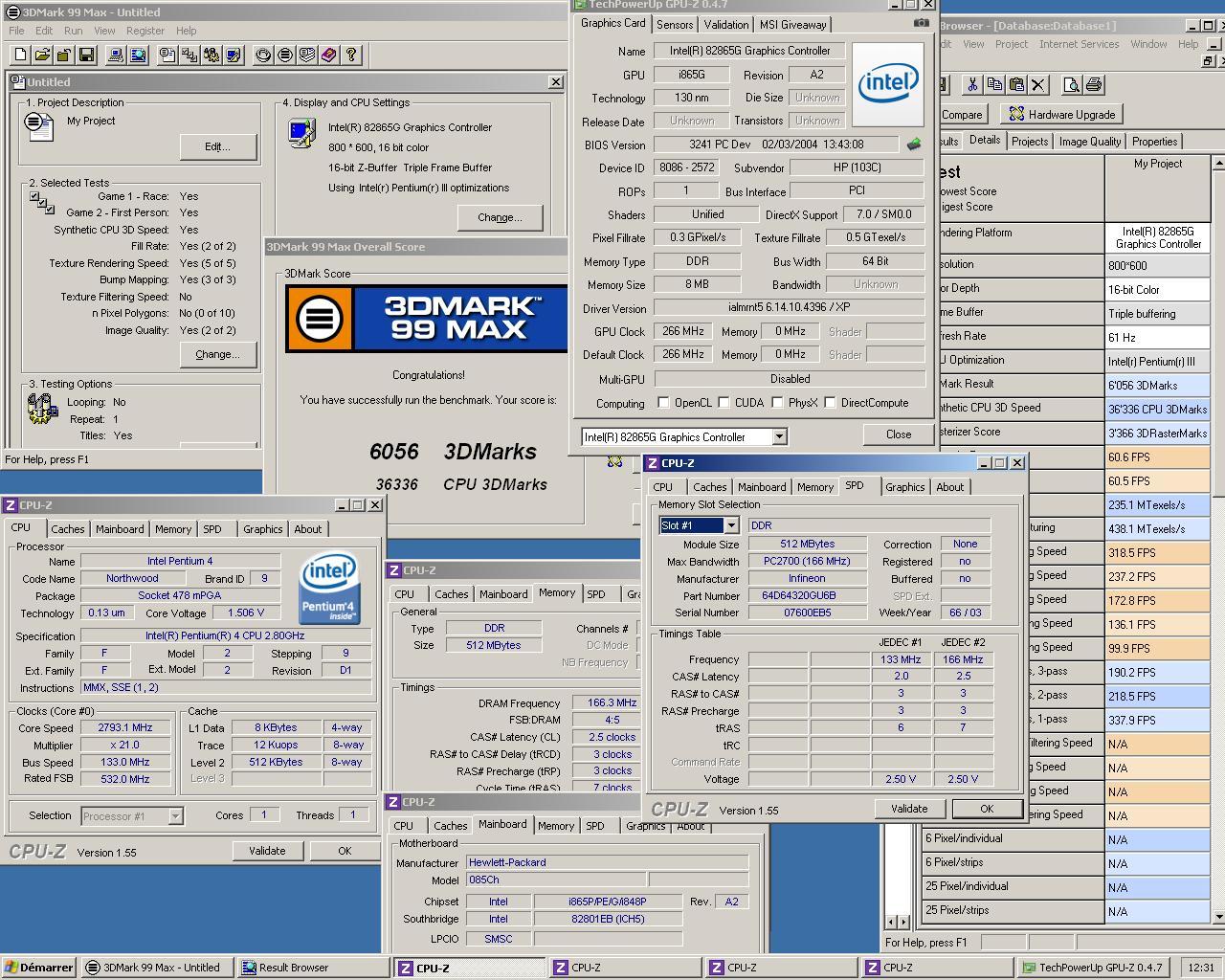Click the Cut scissors icon in Result Browser
Screen dimensions: 1225x980
tap(972, 85)
